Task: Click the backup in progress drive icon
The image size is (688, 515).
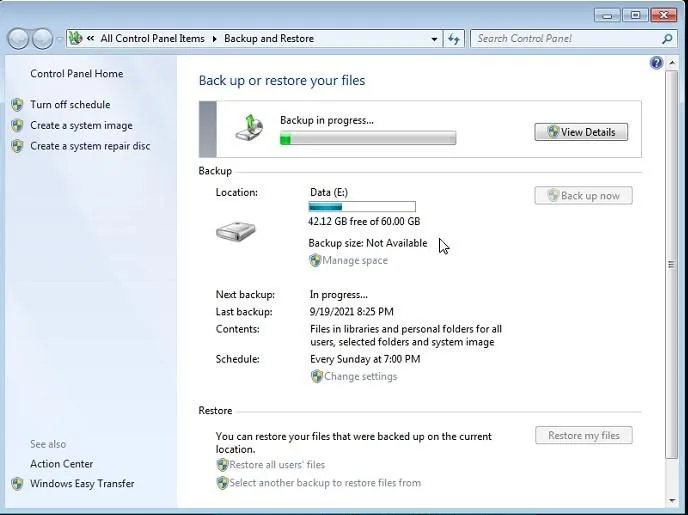Action: pos(249,127)
